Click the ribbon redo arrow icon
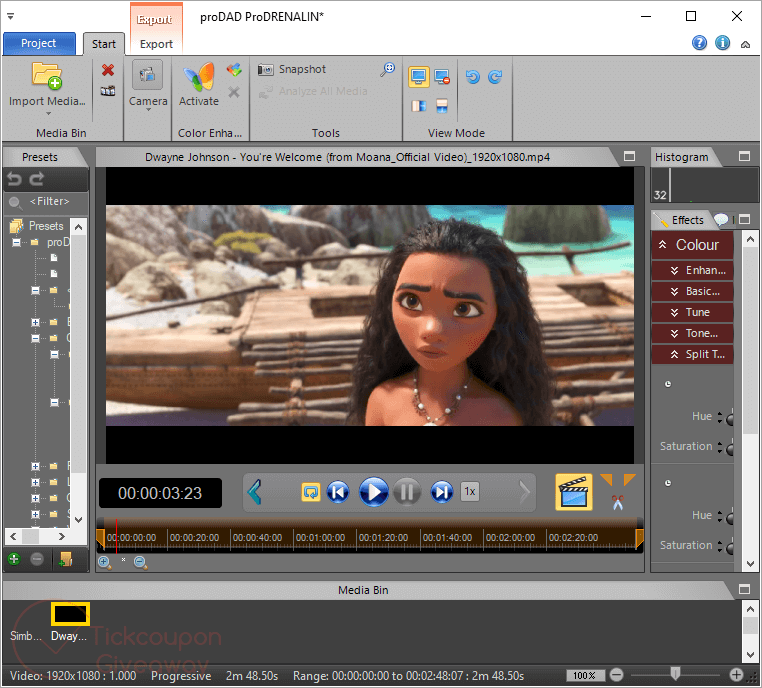 [495, 77]
